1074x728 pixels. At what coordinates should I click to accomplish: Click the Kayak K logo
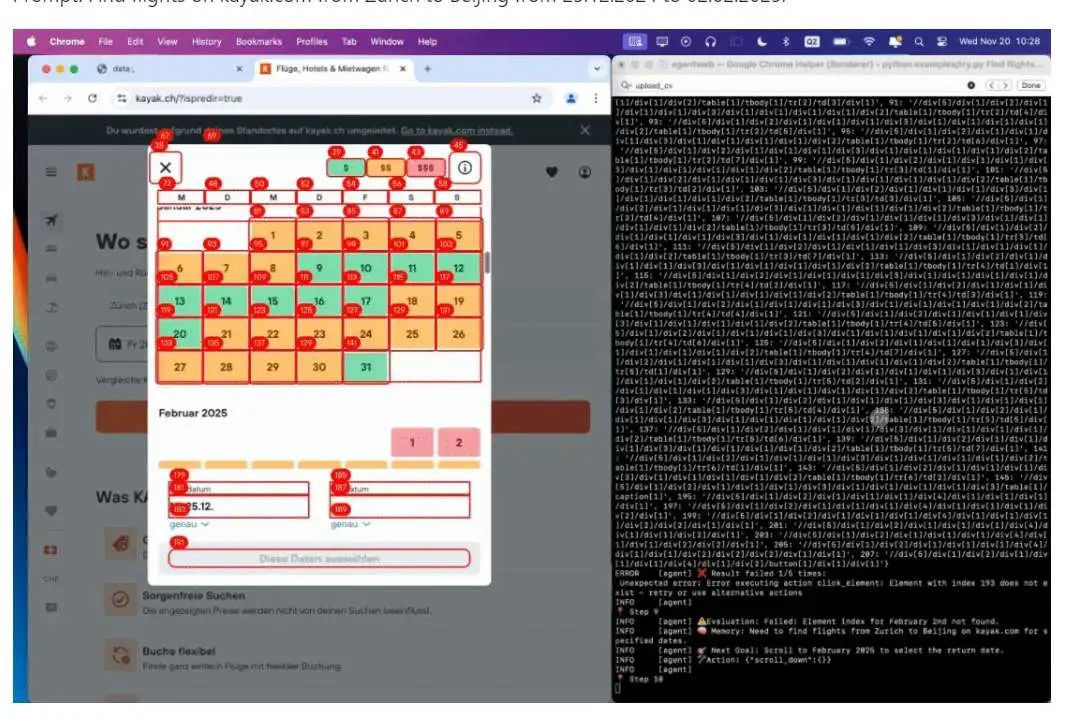[x=86, y=172]
